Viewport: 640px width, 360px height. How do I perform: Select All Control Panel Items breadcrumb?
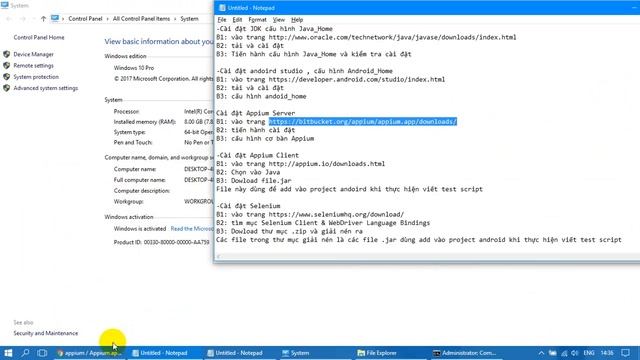coord(141,19)
